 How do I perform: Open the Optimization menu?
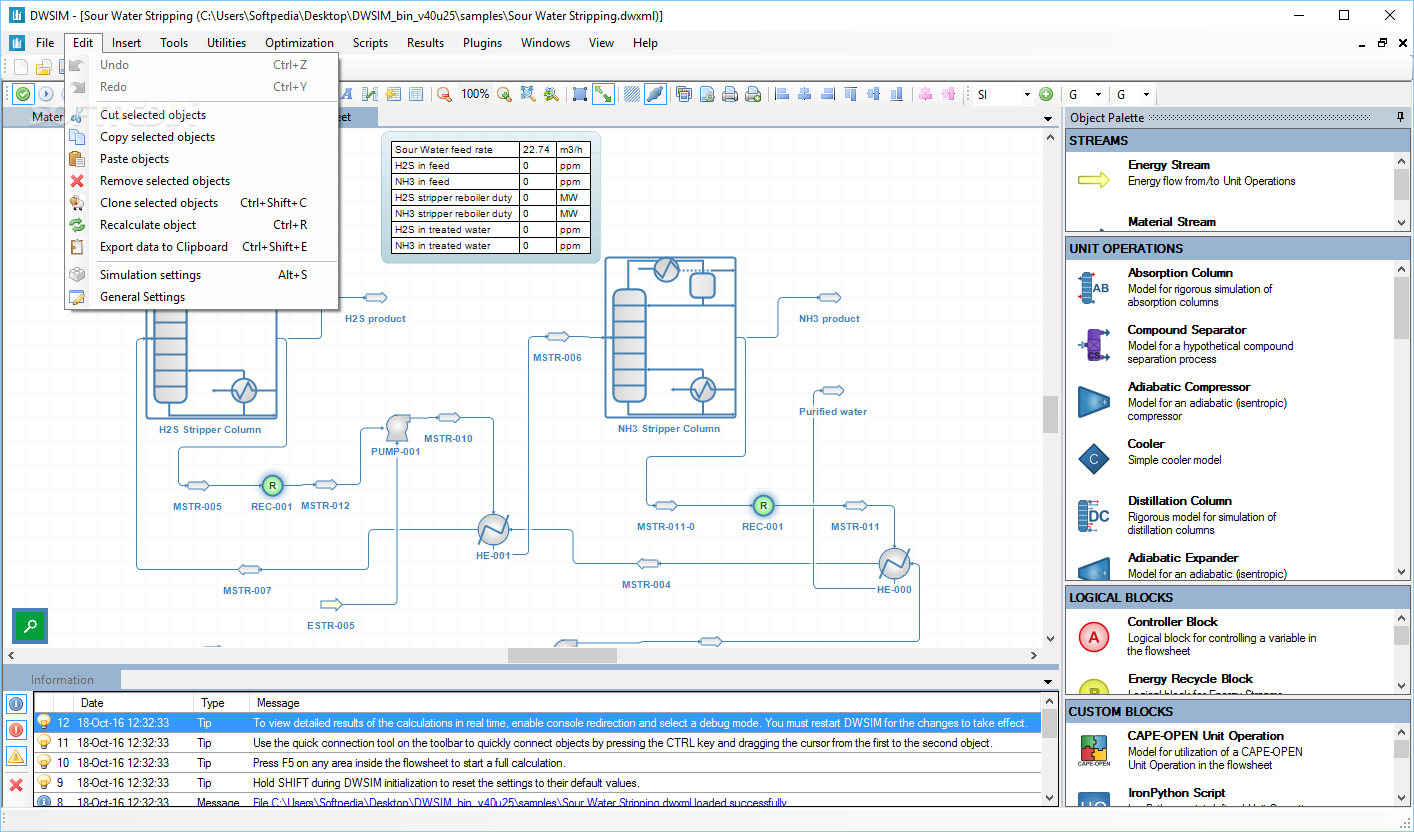pyautogui.click(x=299, y=43)
